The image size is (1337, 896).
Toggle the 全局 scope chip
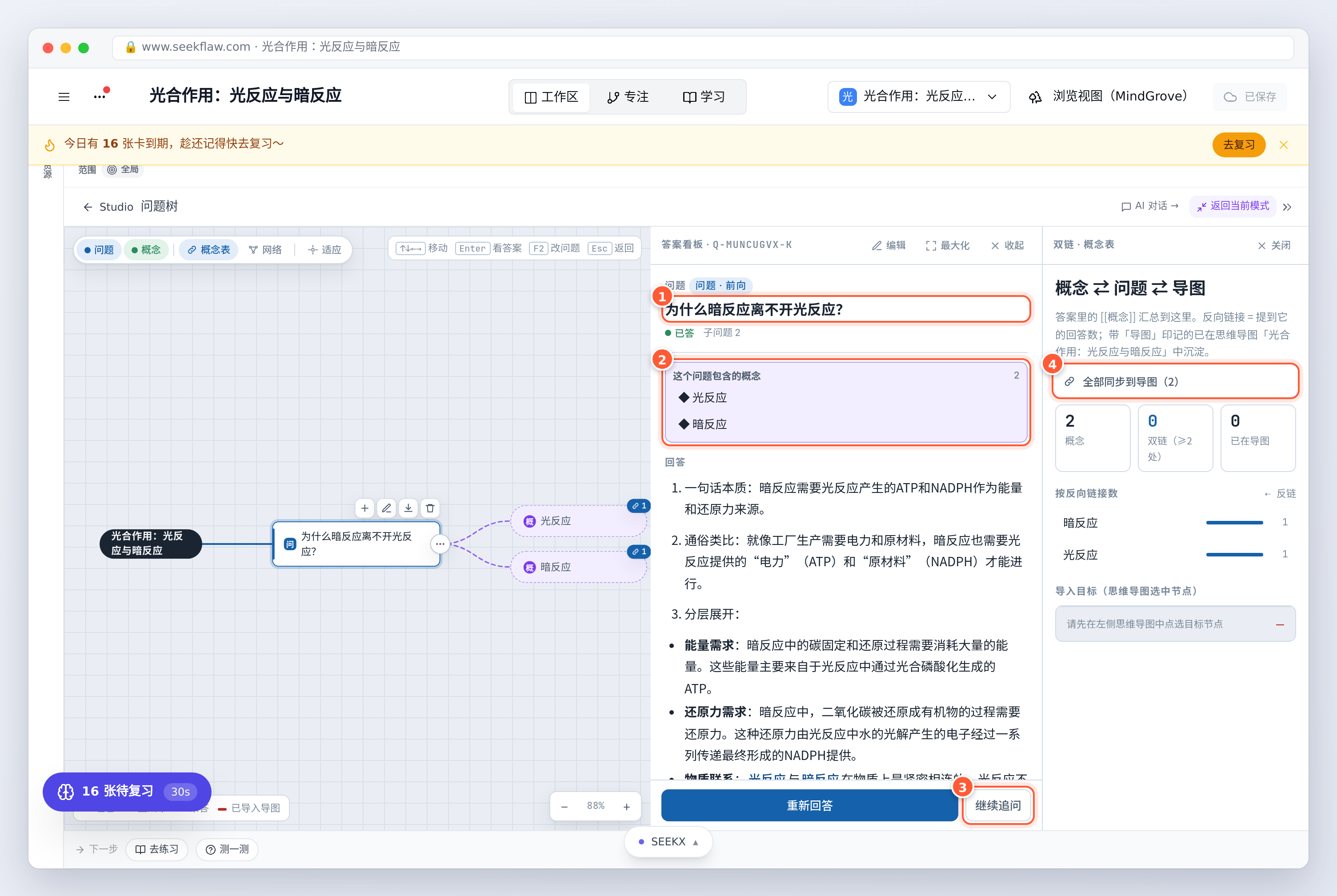[124, 170]
